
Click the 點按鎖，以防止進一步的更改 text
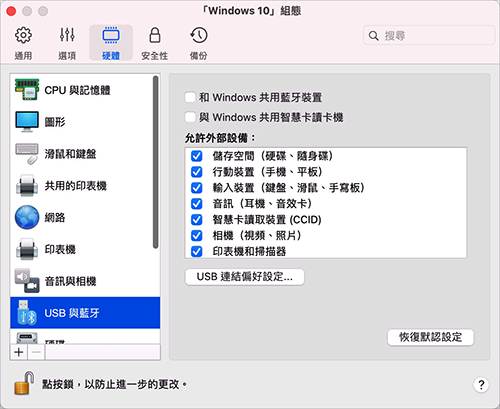pyautogui.click(x=114, y=384)
